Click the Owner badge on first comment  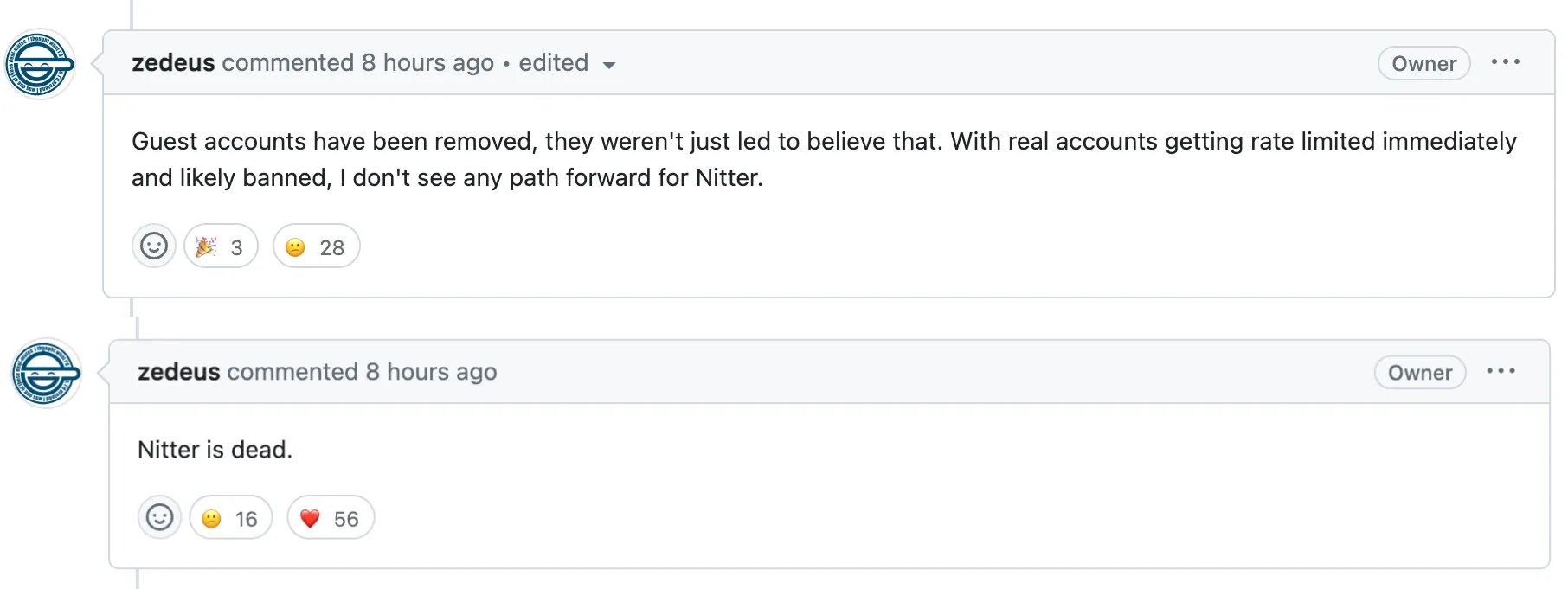pyautogui.click(x=1423, y=63)
